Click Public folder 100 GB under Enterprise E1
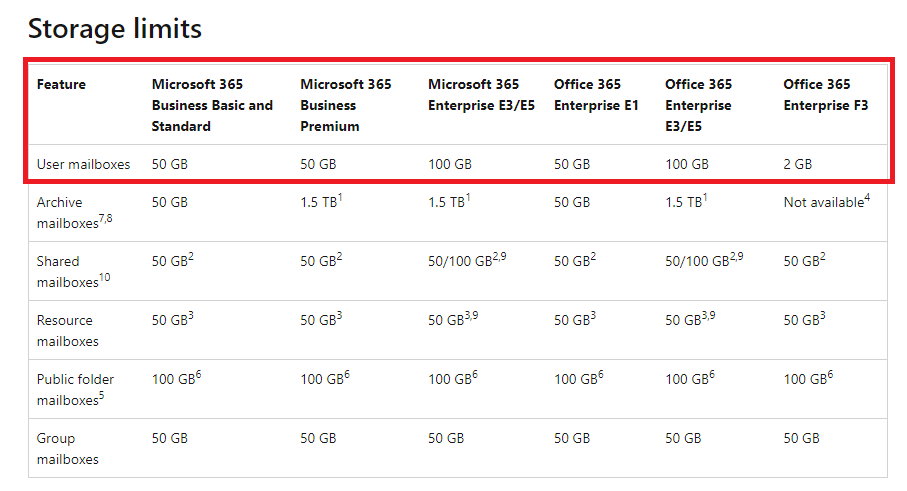Screen dimensions: 907x491 (578, 379)
